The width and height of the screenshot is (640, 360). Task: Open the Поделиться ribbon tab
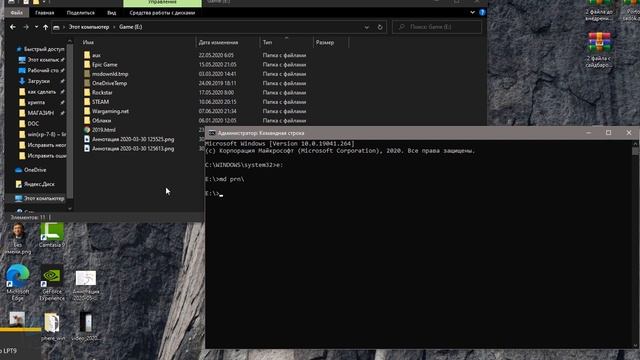click(80, 13)
